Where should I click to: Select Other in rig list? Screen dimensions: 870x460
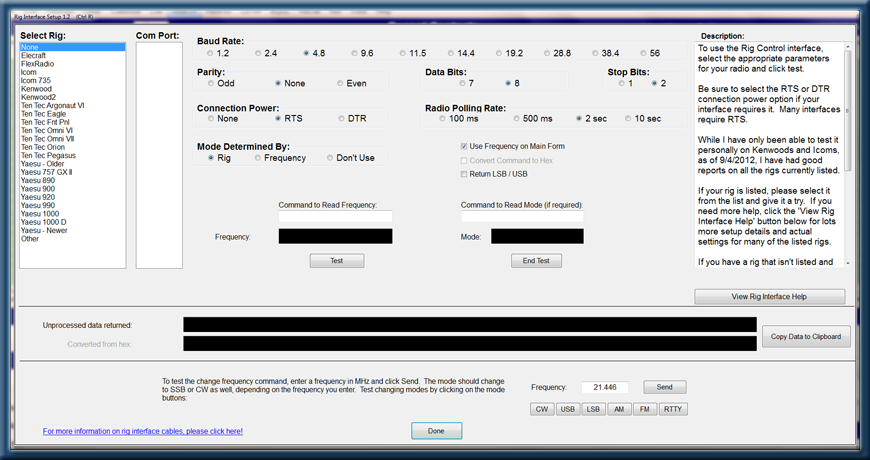[73, 239]
